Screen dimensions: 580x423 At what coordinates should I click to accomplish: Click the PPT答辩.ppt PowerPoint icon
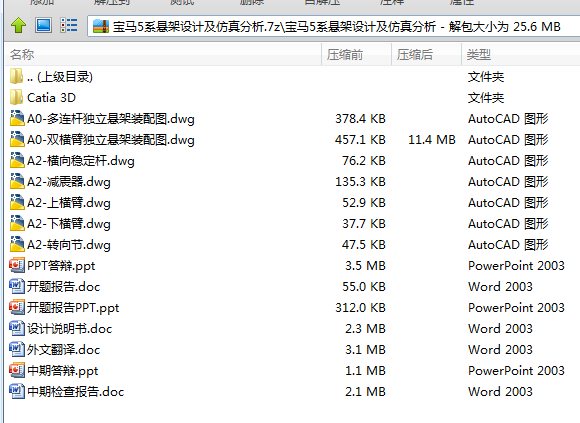17,265
